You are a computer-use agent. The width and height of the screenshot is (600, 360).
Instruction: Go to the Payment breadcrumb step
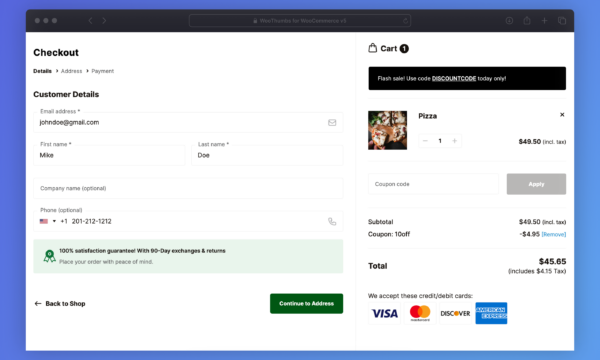point(103,71)
